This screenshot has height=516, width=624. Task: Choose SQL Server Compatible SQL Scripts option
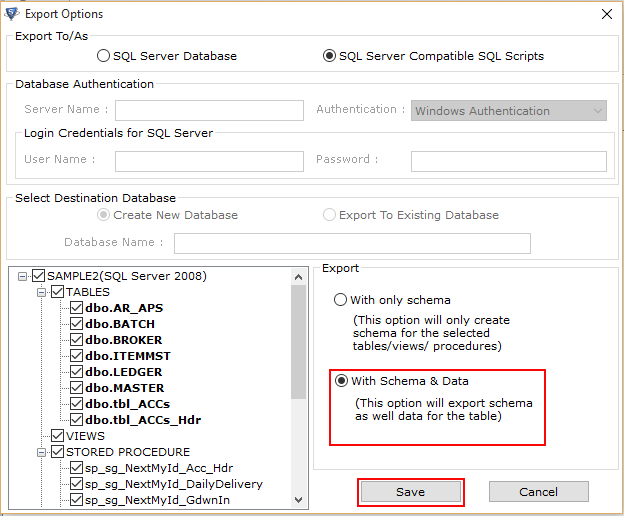click(x=329, y=56)
